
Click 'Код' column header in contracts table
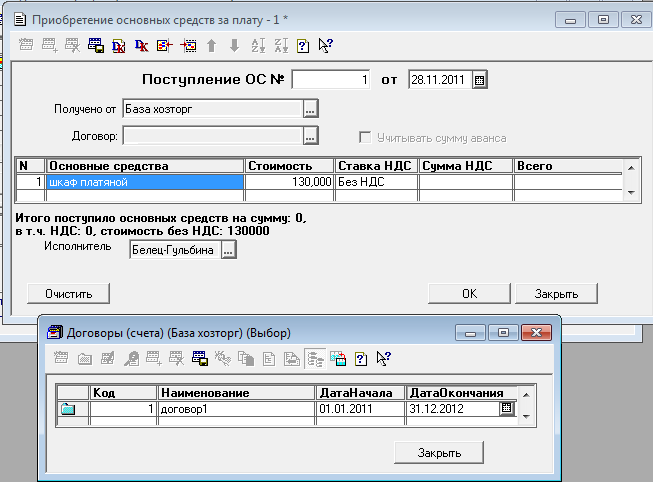[x=123, y=393]
